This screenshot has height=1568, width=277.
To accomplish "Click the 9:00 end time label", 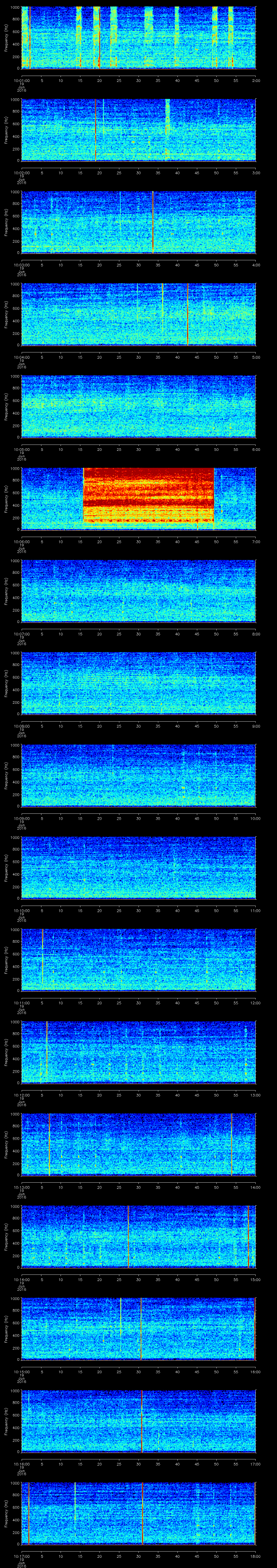I will 256,726.
